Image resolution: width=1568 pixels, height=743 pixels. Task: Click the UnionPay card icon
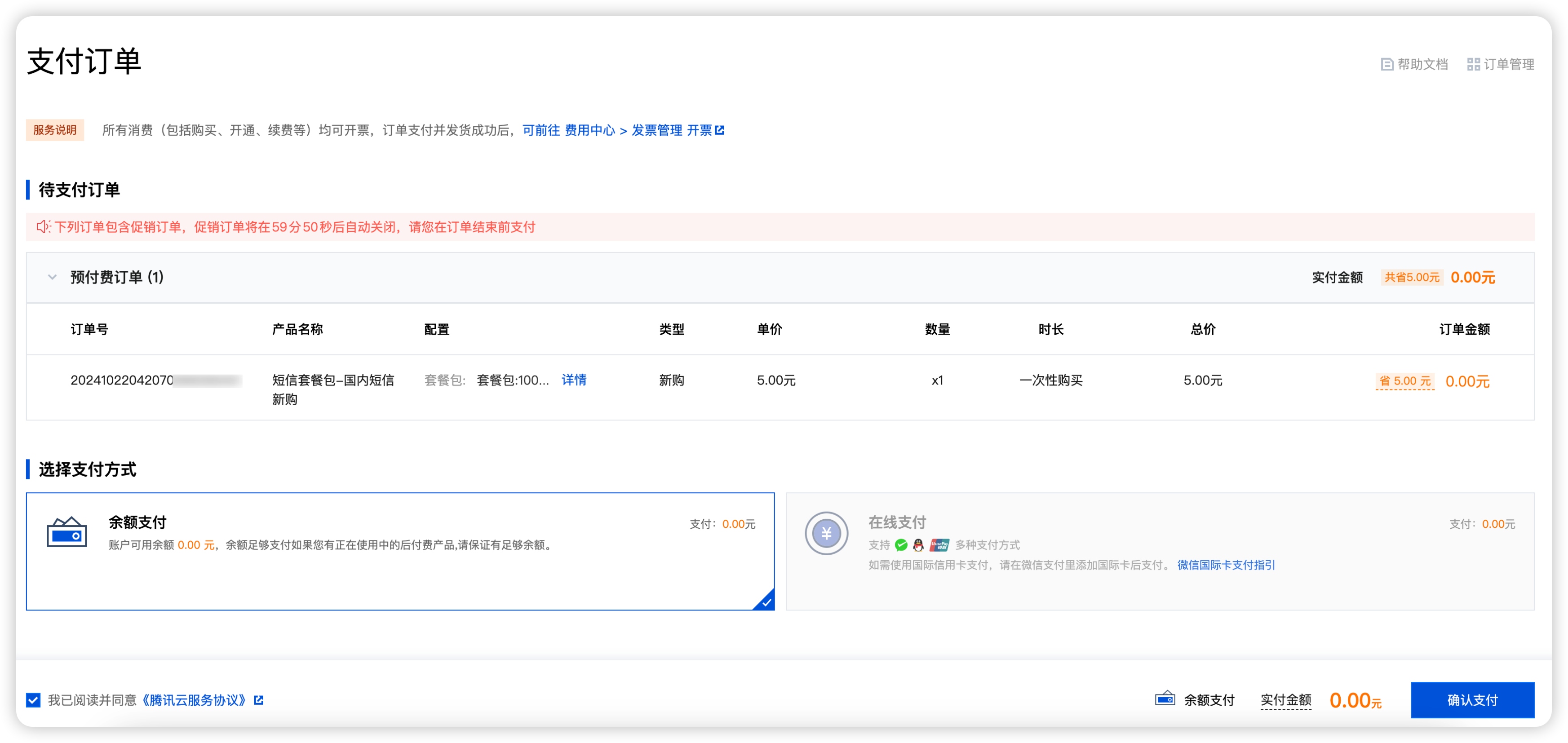[x=939, y=544]
